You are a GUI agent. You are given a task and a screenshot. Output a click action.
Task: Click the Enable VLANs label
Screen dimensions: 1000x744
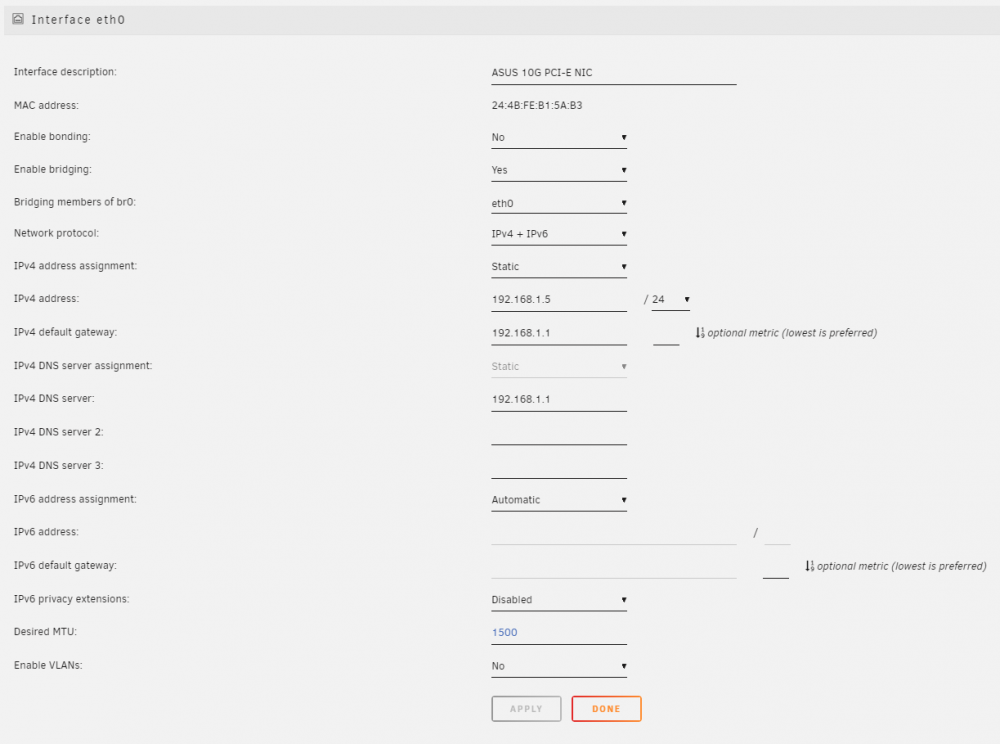tap(48, 666)
